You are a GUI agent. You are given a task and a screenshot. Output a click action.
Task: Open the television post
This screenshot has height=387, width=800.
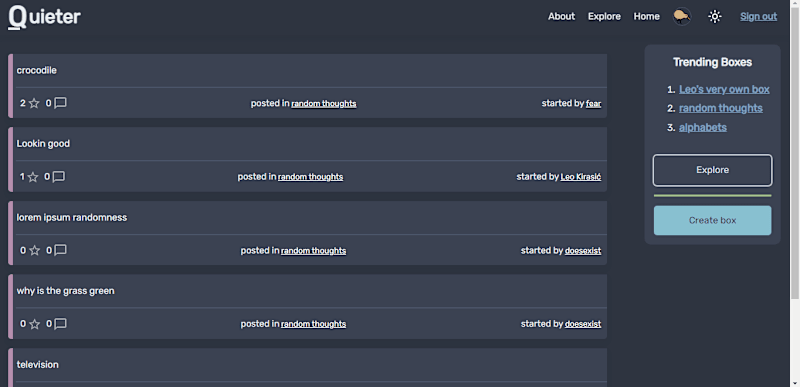(x=38, y=365)
